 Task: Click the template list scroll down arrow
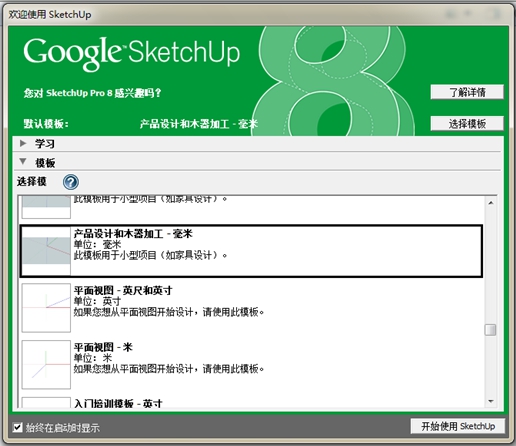tap(491, 401)
